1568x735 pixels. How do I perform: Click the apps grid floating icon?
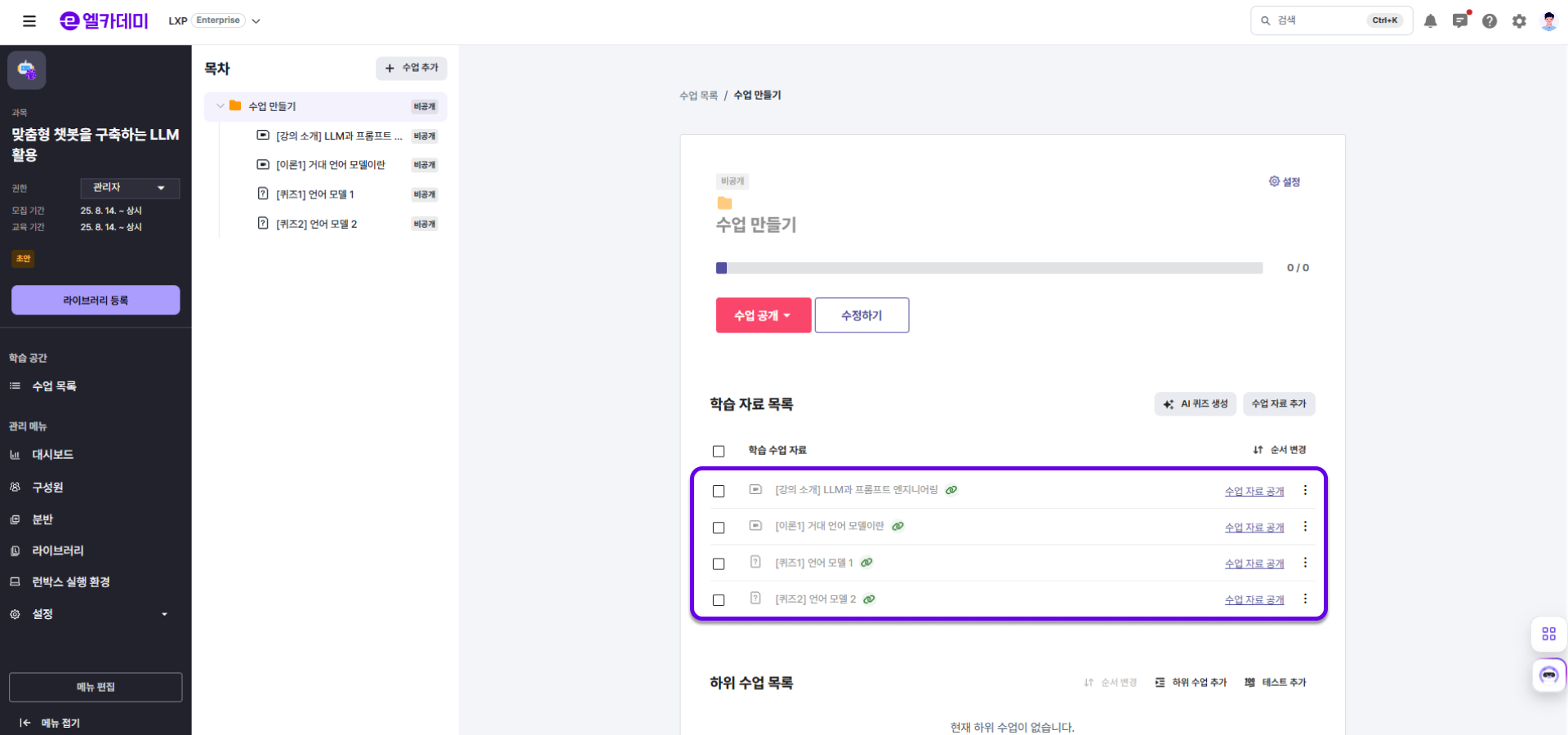[x=1548, y=634]
